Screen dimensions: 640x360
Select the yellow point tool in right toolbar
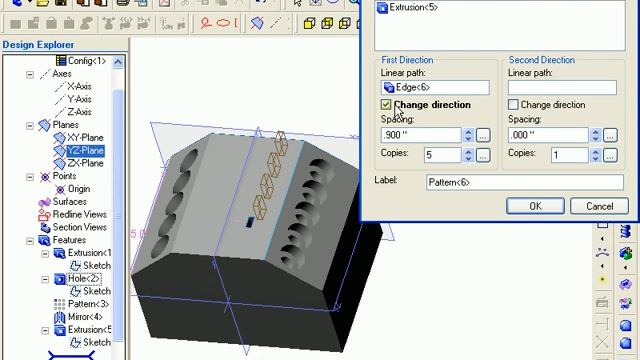pyautogui.click(x=602, y=280)
